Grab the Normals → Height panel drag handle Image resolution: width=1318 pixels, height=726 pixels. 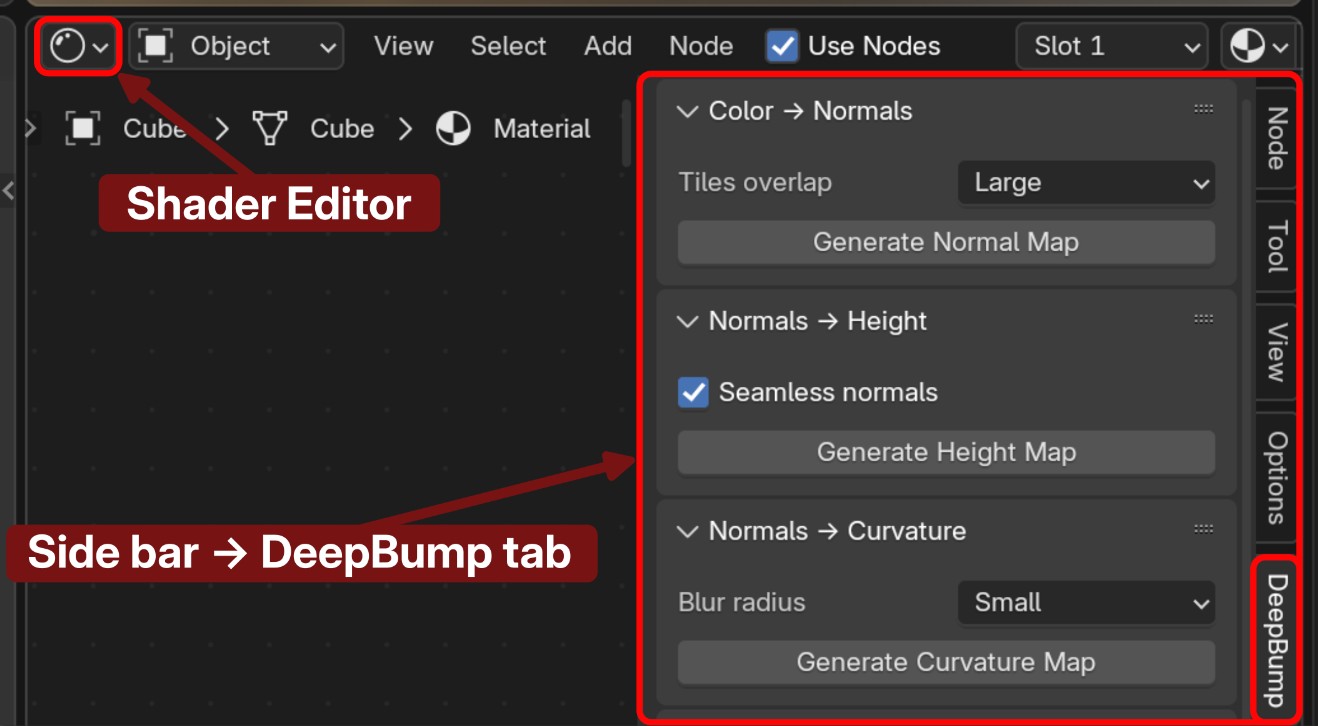tap(1203, 320)
